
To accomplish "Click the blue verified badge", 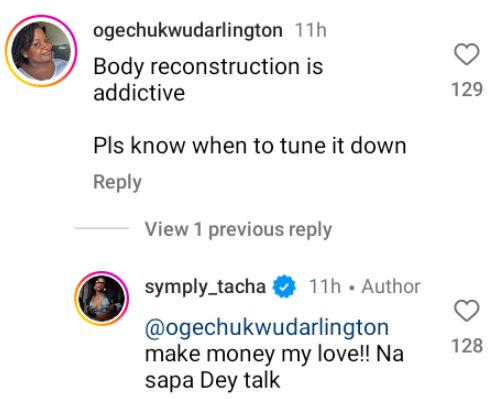I will (284, 286).
